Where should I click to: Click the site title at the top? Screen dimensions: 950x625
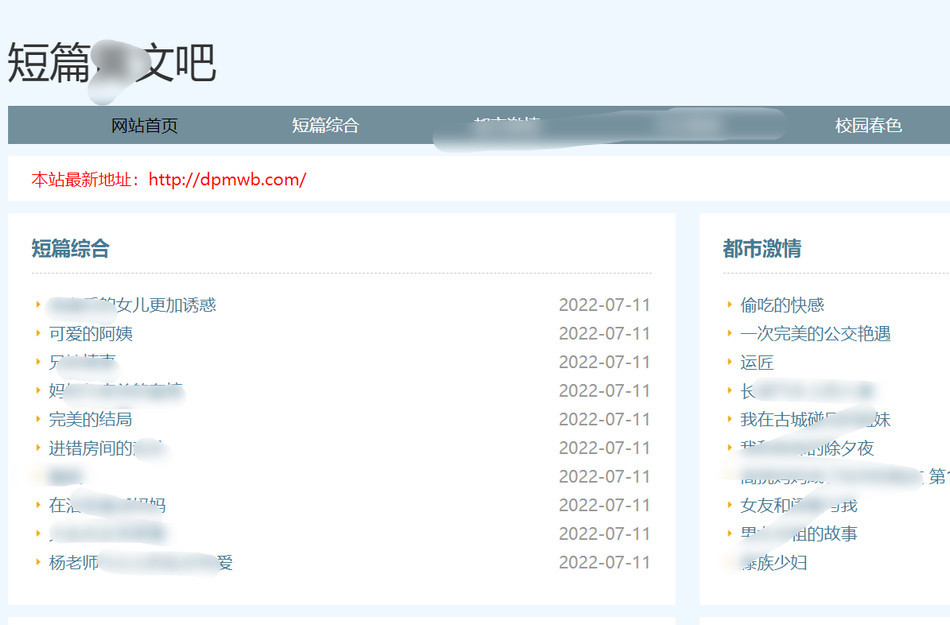click(x=111, y=62)
